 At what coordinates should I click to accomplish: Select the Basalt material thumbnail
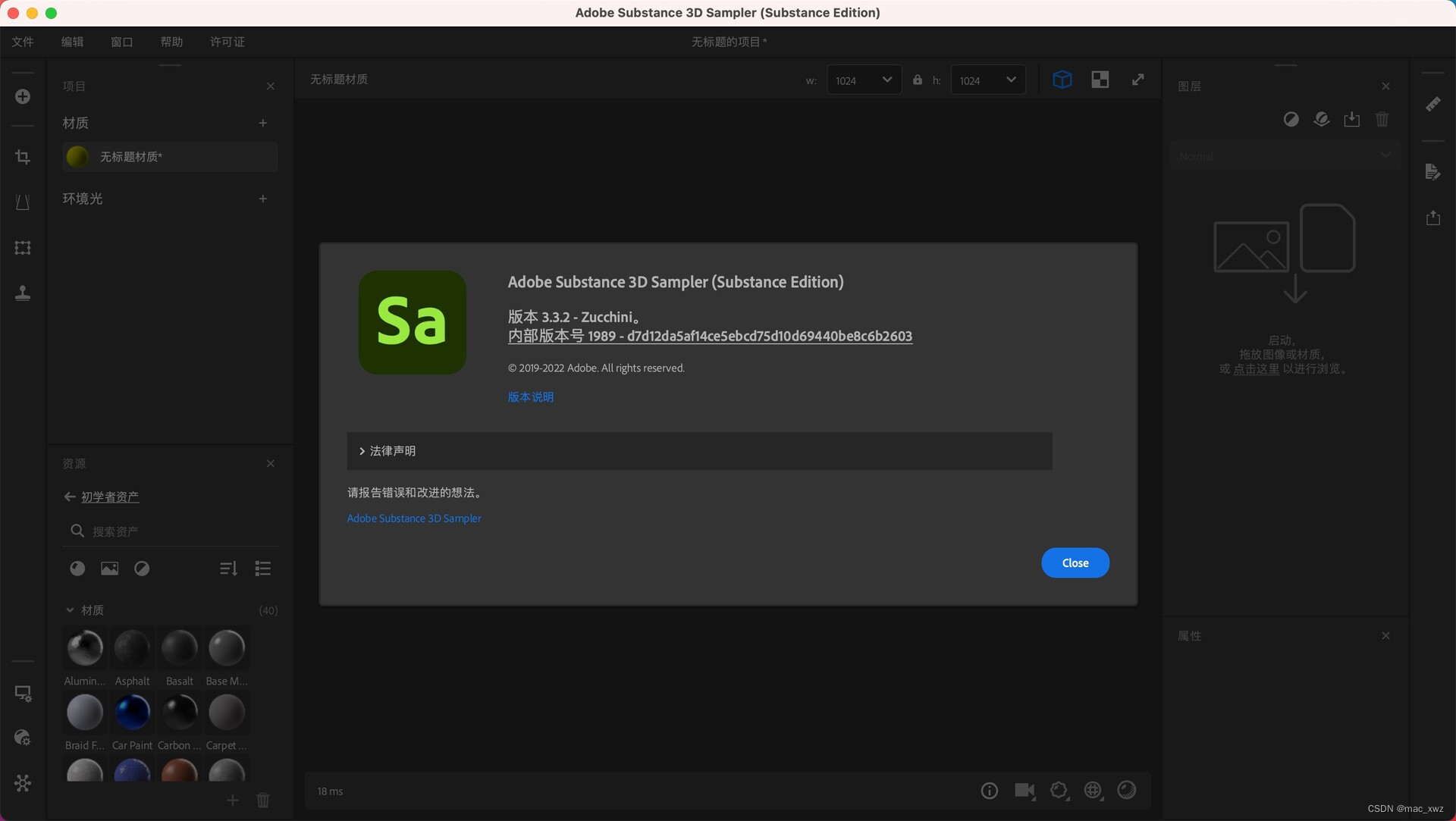180,648
